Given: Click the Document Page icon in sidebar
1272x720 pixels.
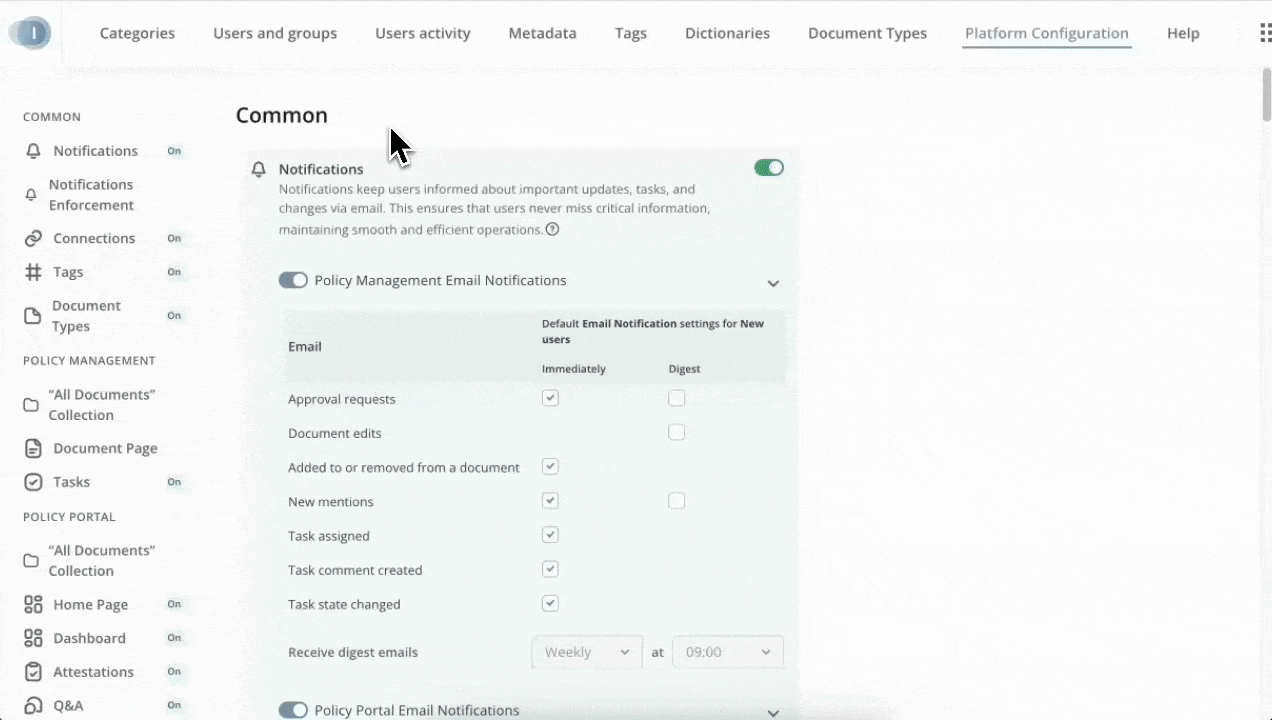Looking at the screenshot, I should pos(34,448).
